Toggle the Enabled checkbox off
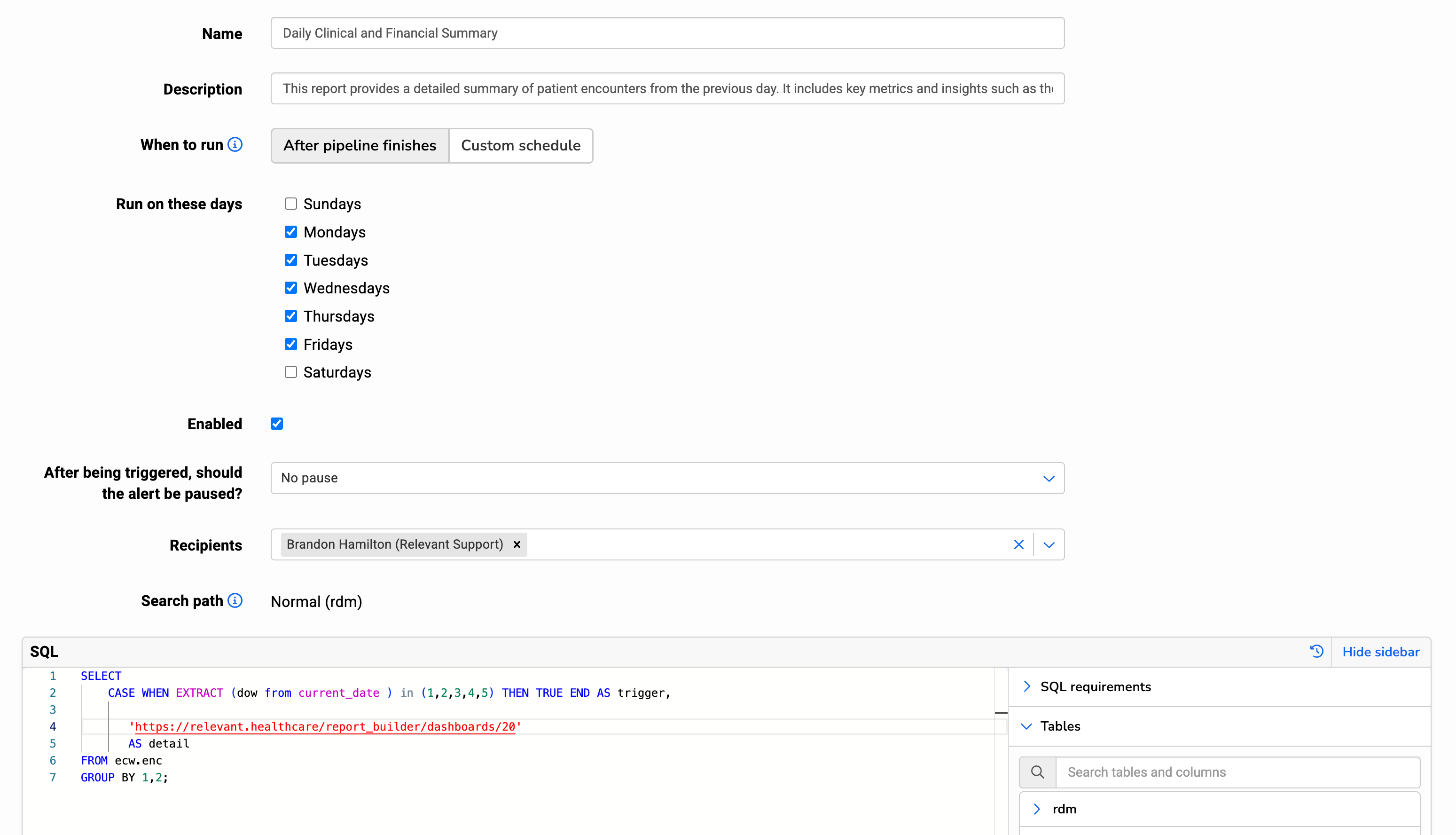The image size is (1456, 835). pos(277,424)
